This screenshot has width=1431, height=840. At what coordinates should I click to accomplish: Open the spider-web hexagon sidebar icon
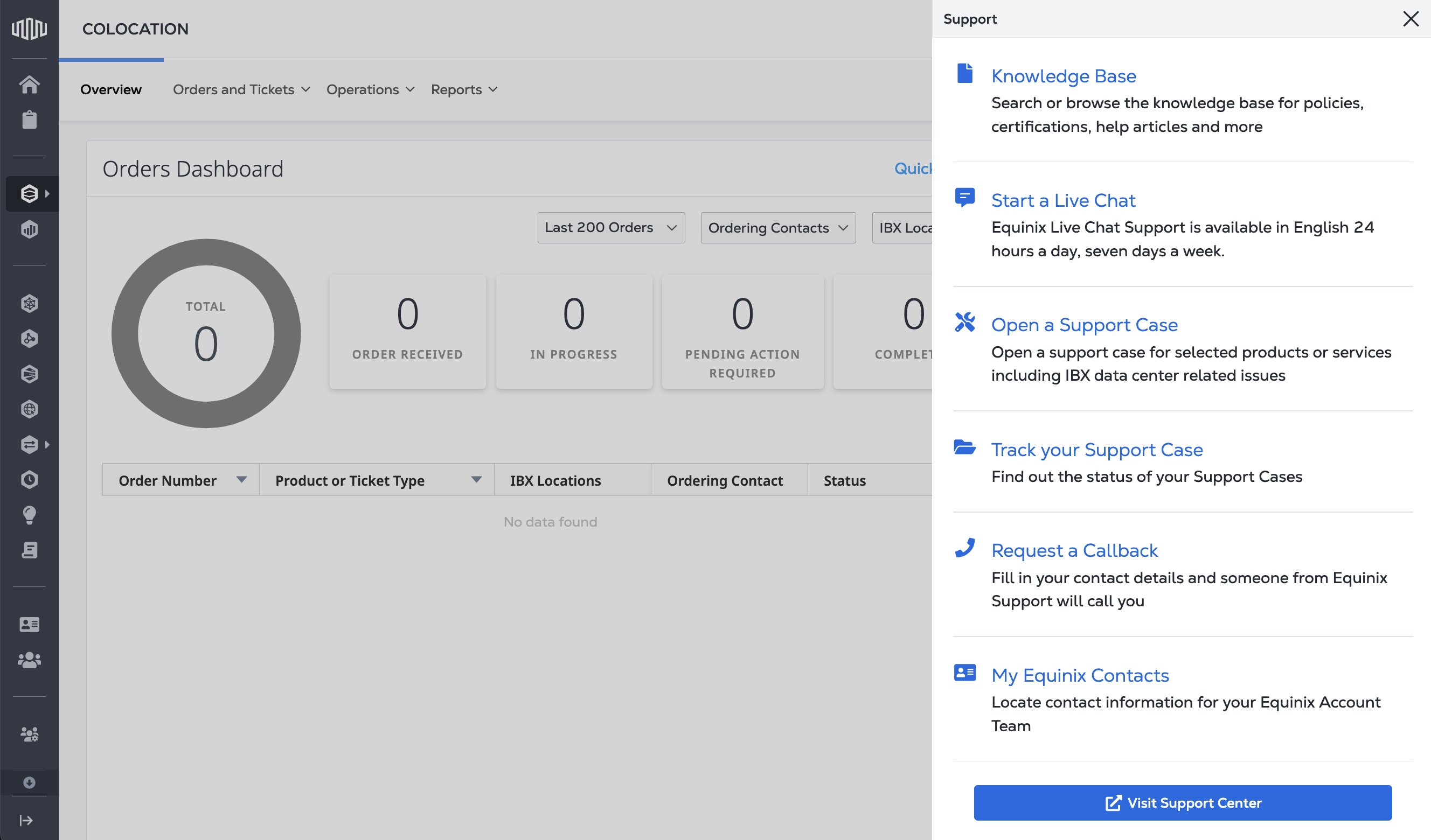[29, 304]
